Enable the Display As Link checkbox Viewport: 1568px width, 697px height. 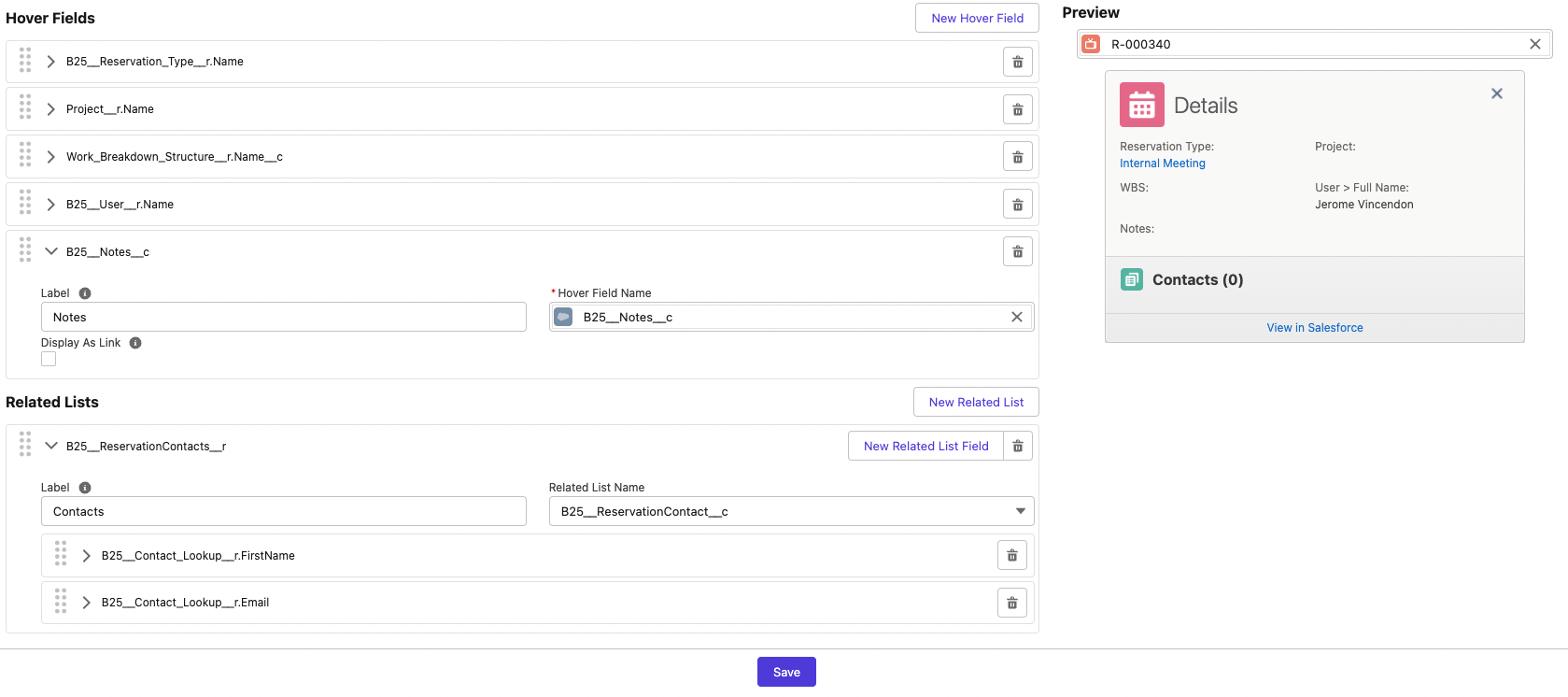click(49, 360)
